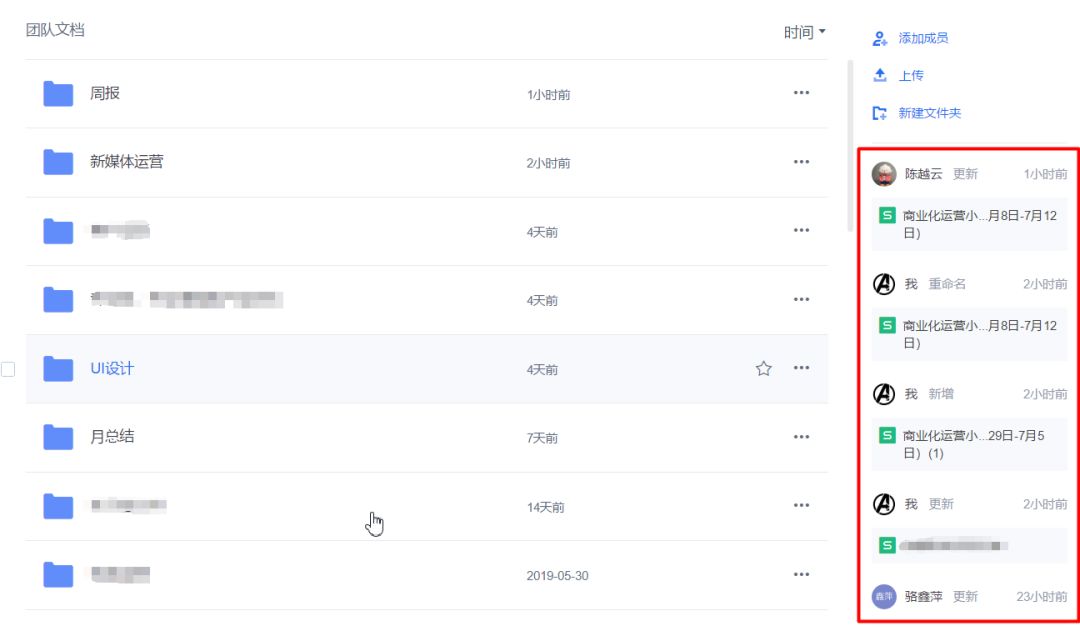Screen dimensions: 1080x641
Task: Click the 添加成员 person-plus icon
Action: (x=880, y=37)
